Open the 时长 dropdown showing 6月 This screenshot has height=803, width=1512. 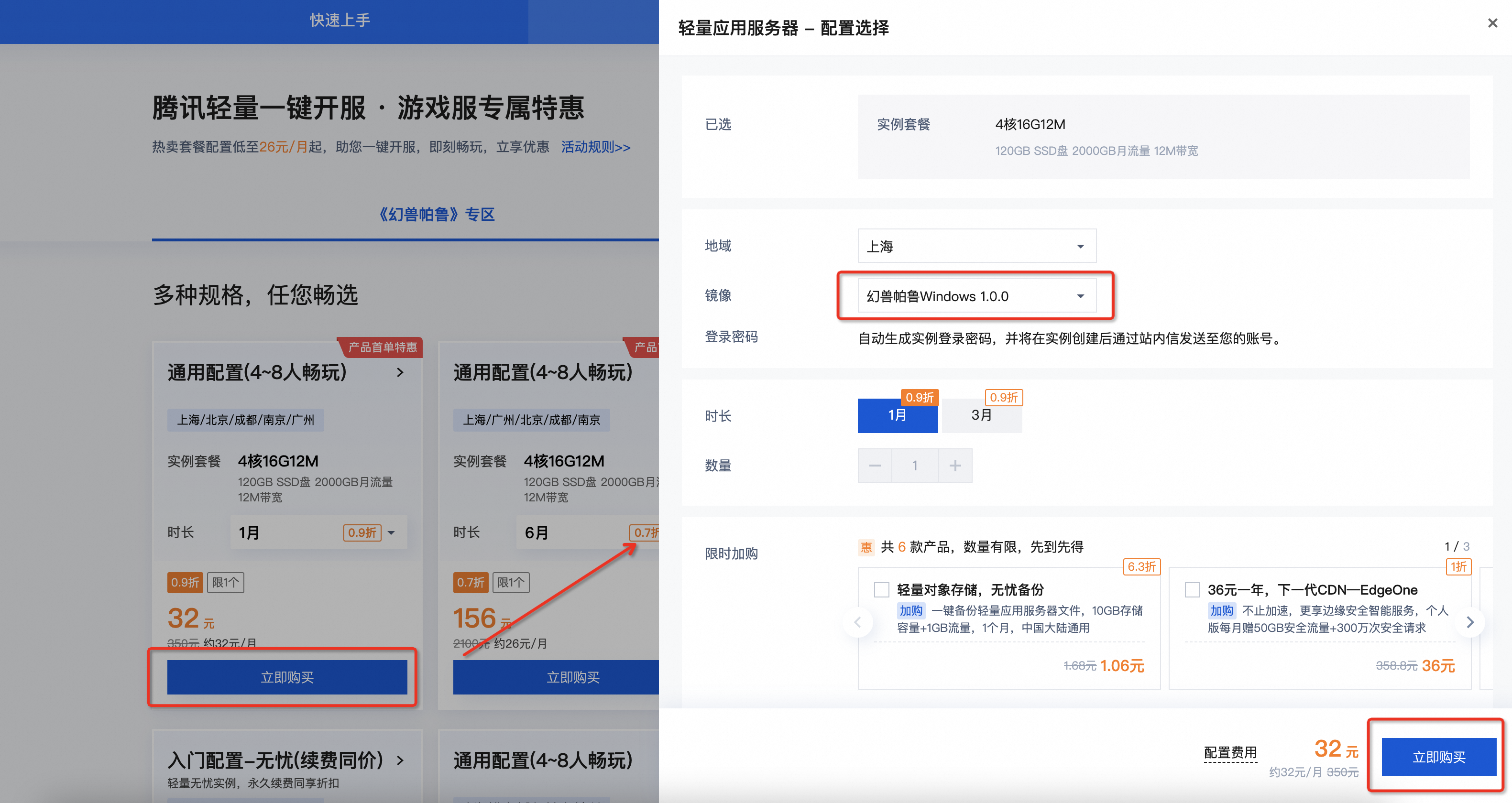[588, 532]
